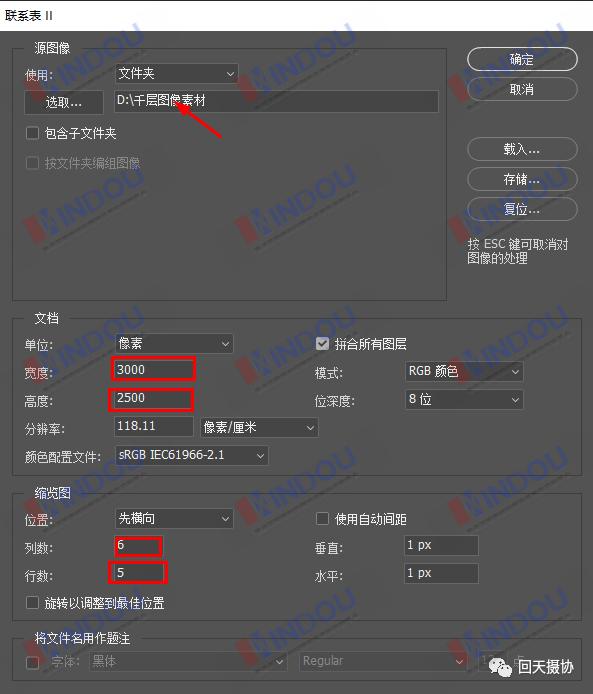This screenshot has height=694, width=593.
Task: Open the 像素/厘米 resolution unit dropdown
Action: (x=259, y=428)
